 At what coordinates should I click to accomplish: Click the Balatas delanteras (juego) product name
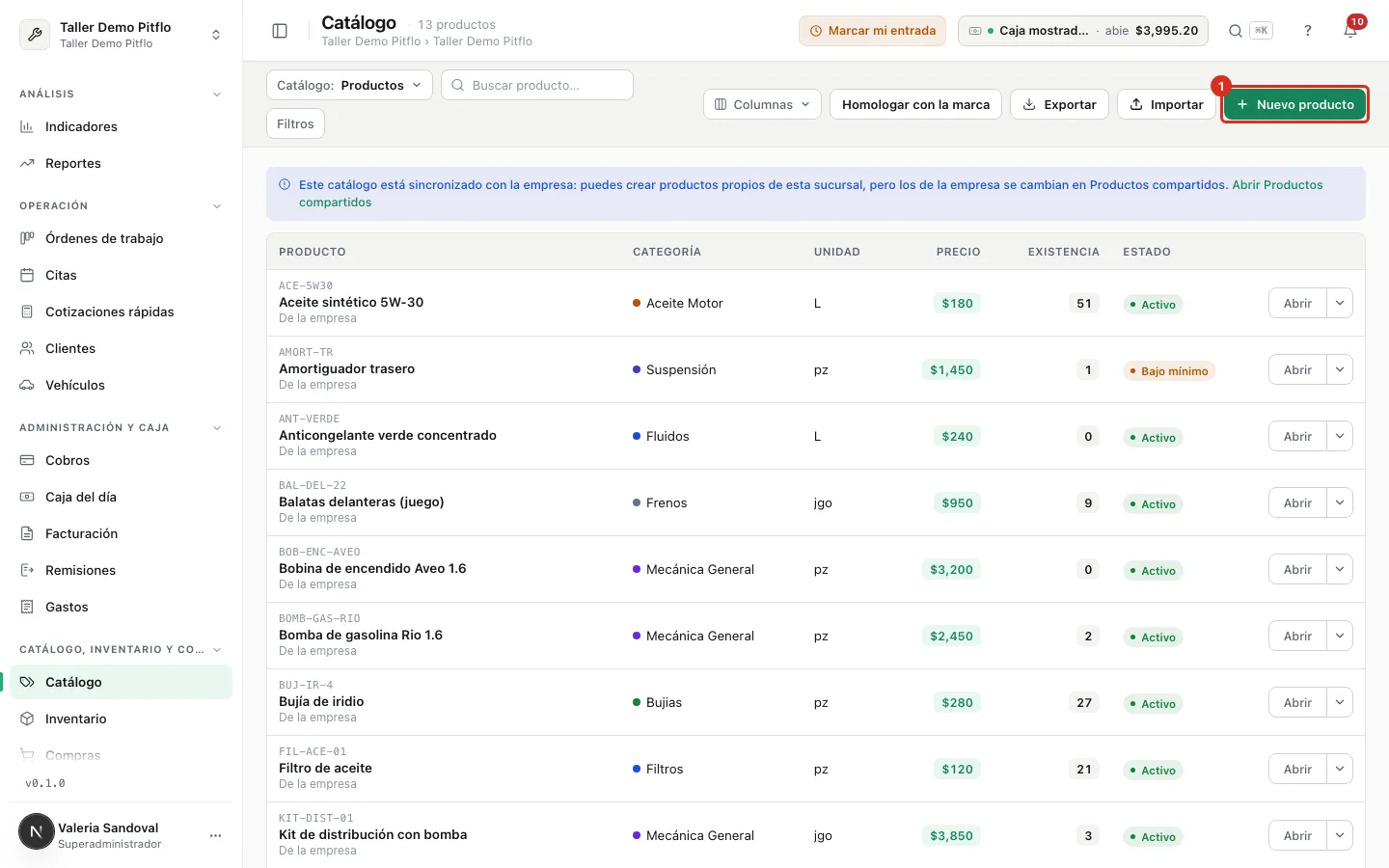362,502
